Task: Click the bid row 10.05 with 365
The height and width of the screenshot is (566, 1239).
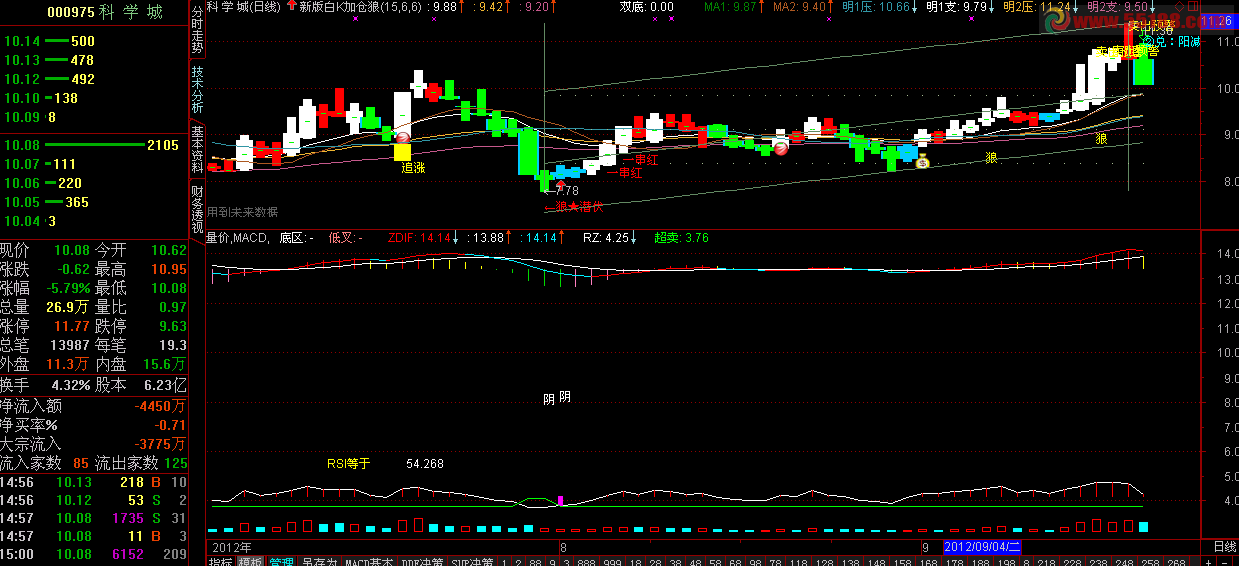Action: pos(95,202)
